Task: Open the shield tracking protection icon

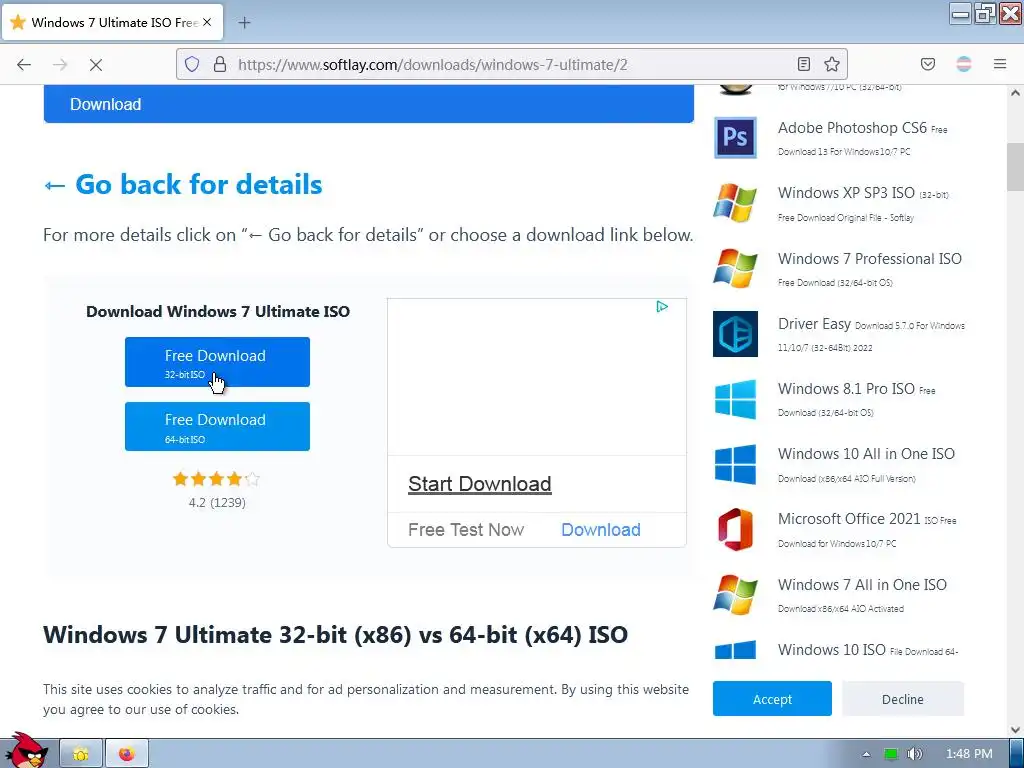Action: (191, 64)
